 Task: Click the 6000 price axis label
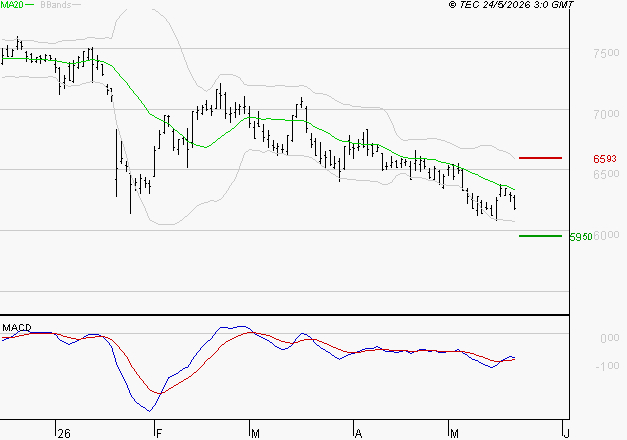(606, 235)
